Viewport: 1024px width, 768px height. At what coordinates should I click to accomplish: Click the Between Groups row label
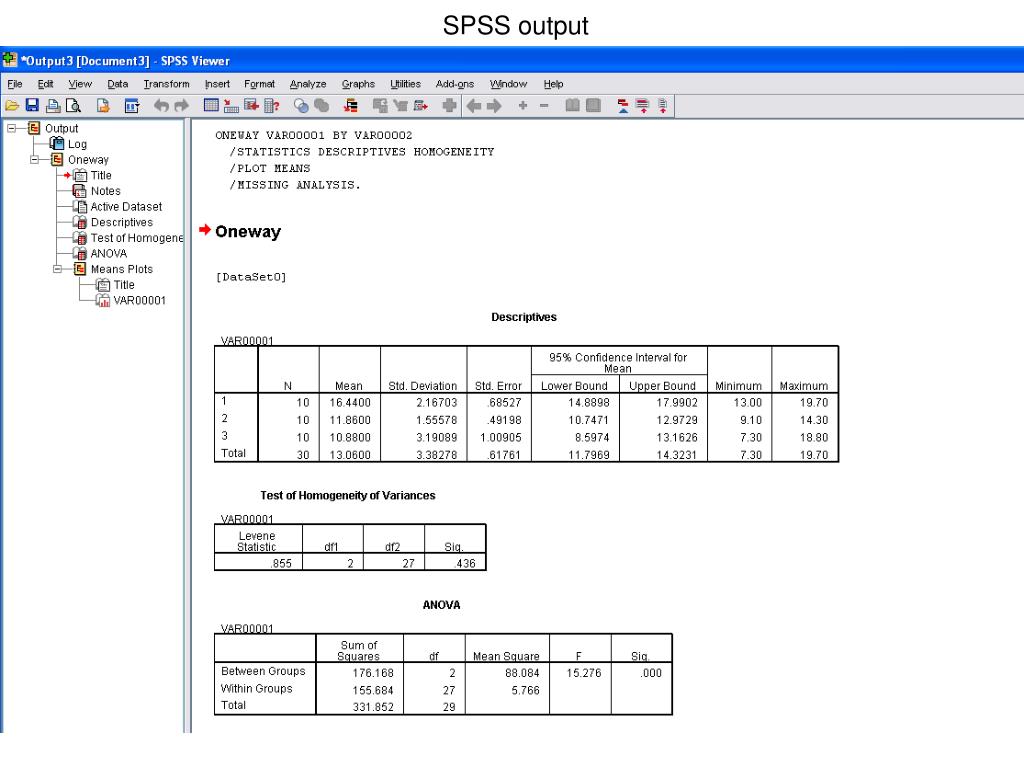point(263,671)
